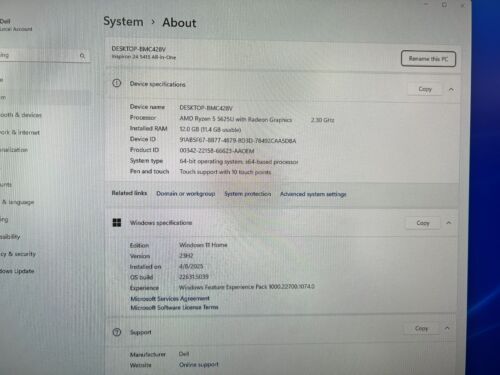Open Windows Update settings page
500x375 pixels.
tap(17, 271)
